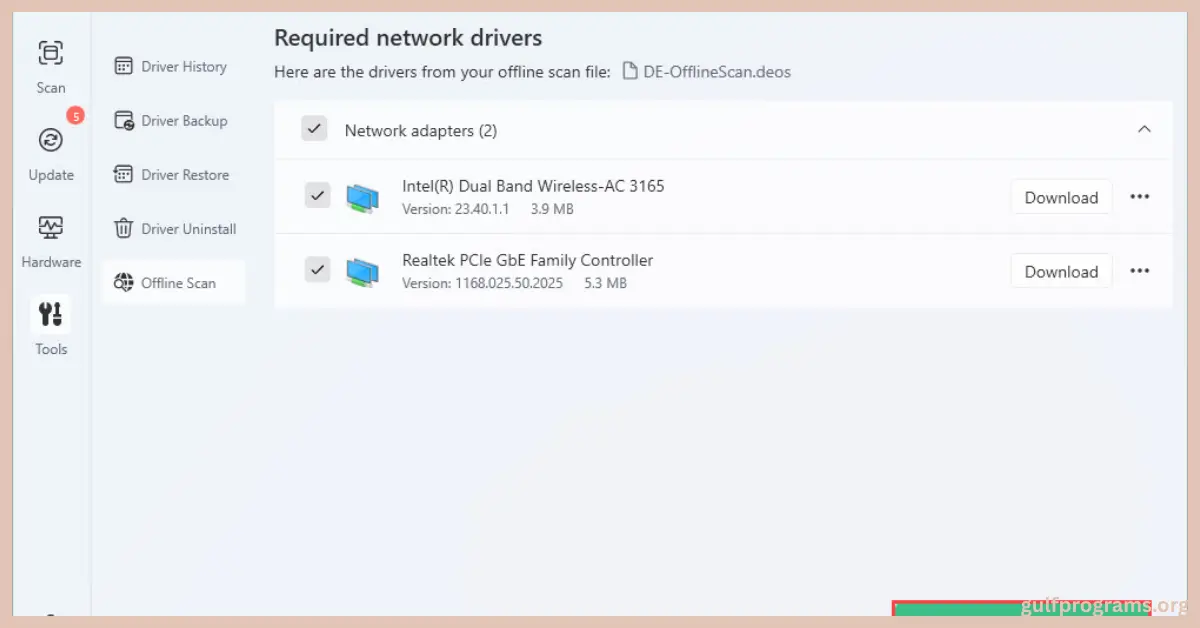The width and height of the screenshot is (1200, 628).
Task: Uncheck Realtek PCIe GbE Family Controller checkbox
Action: pyautogui.click(x=317, y=270)
